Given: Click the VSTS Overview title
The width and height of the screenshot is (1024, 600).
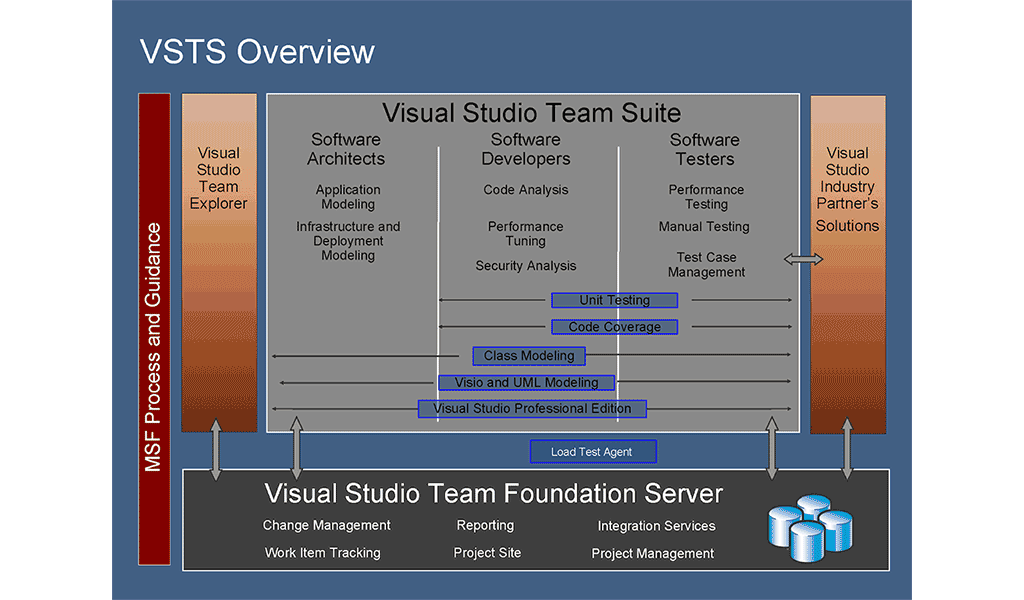Looking at the screenshot, I should [x=257, y=52].
